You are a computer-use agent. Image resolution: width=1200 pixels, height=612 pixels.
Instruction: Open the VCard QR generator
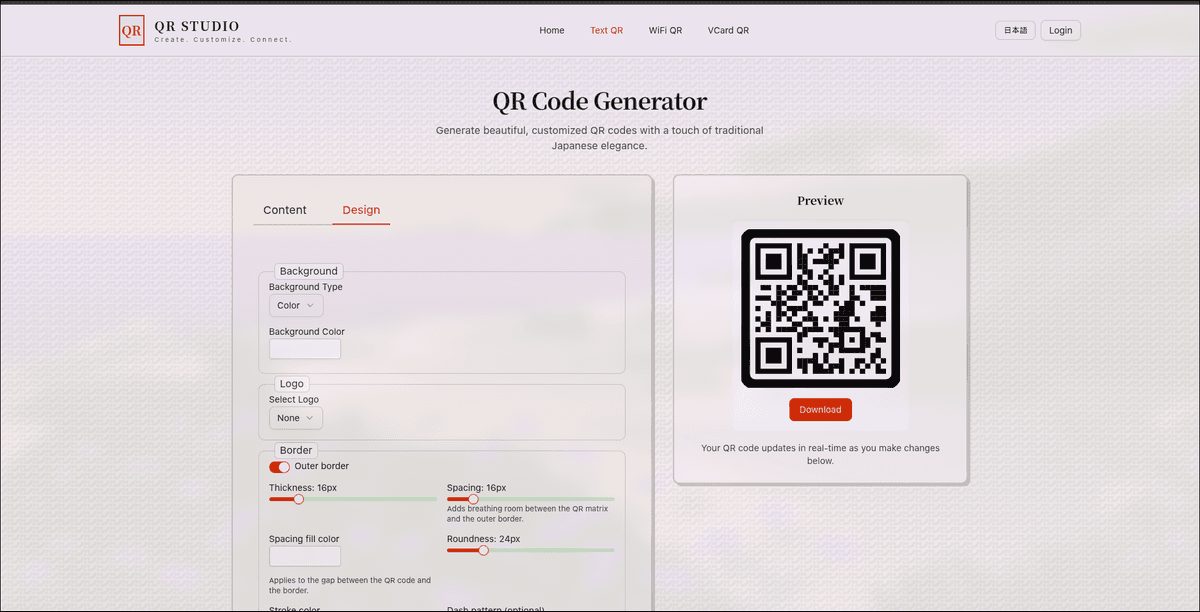coord(728,30)
